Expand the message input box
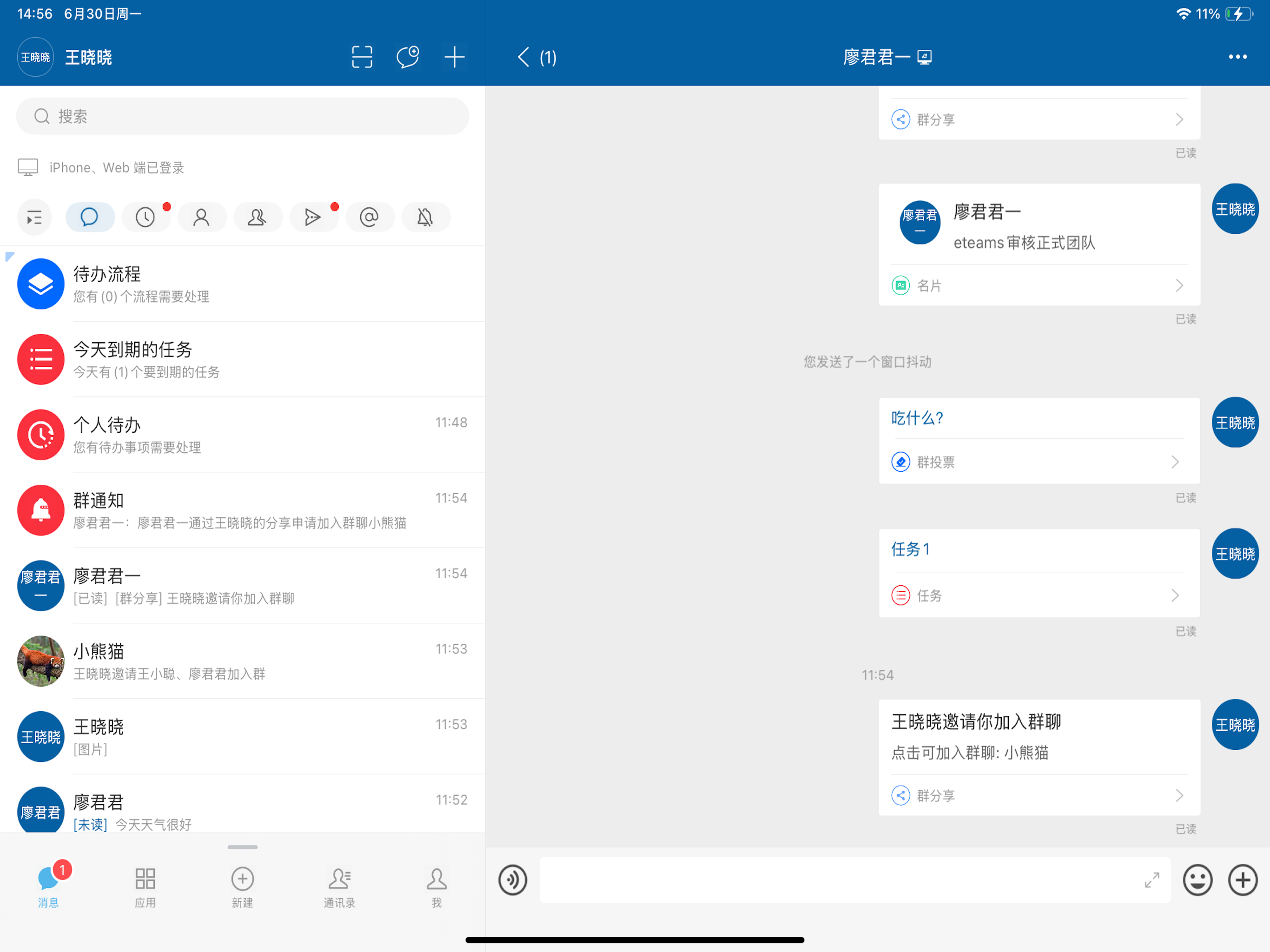Viewport: 1270px width, 952px height. coord(1152,879)
